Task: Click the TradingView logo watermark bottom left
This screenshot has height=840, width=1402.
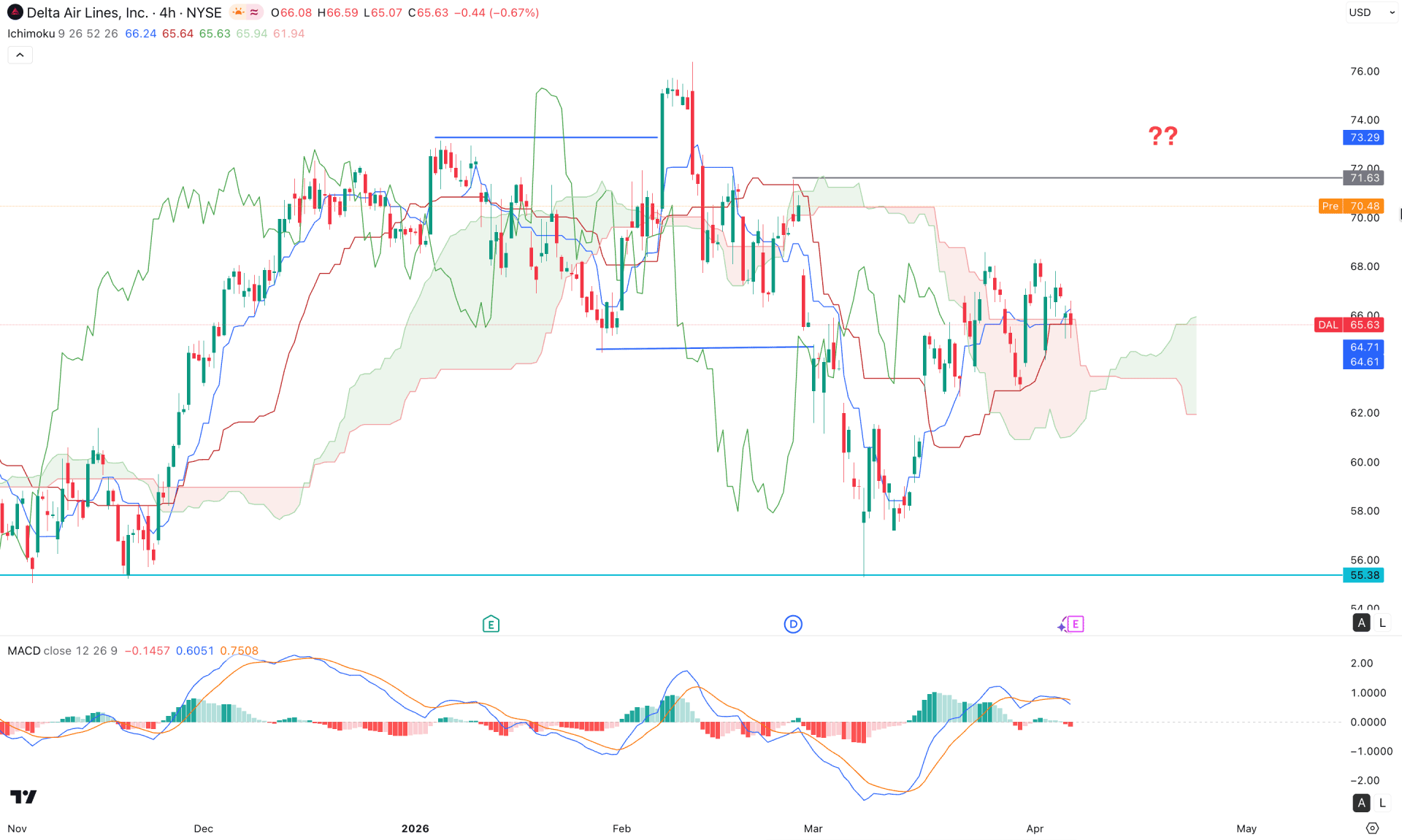Action: click(x=23, y=797)
